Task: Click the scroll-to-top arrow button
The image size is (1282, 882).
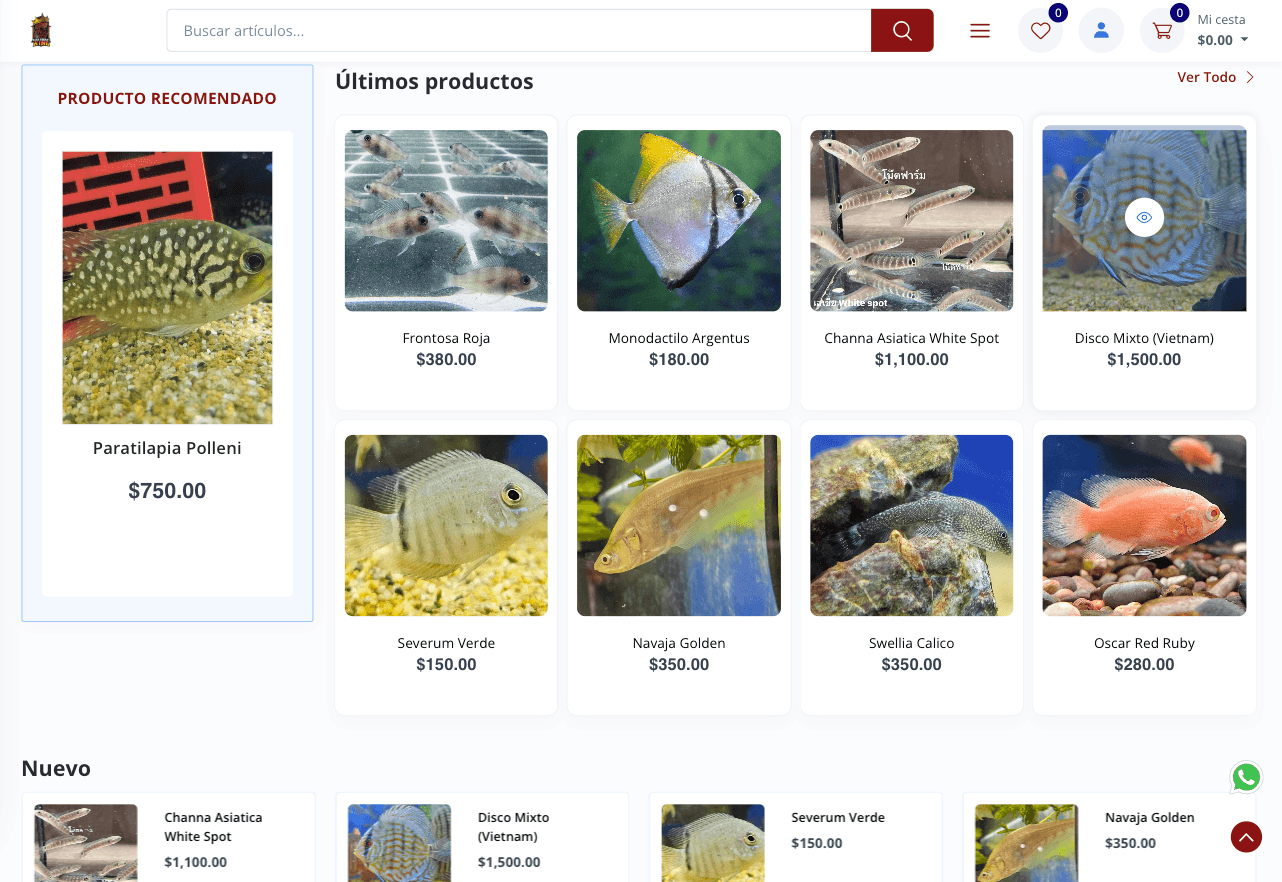Action: coord(1246,837)
